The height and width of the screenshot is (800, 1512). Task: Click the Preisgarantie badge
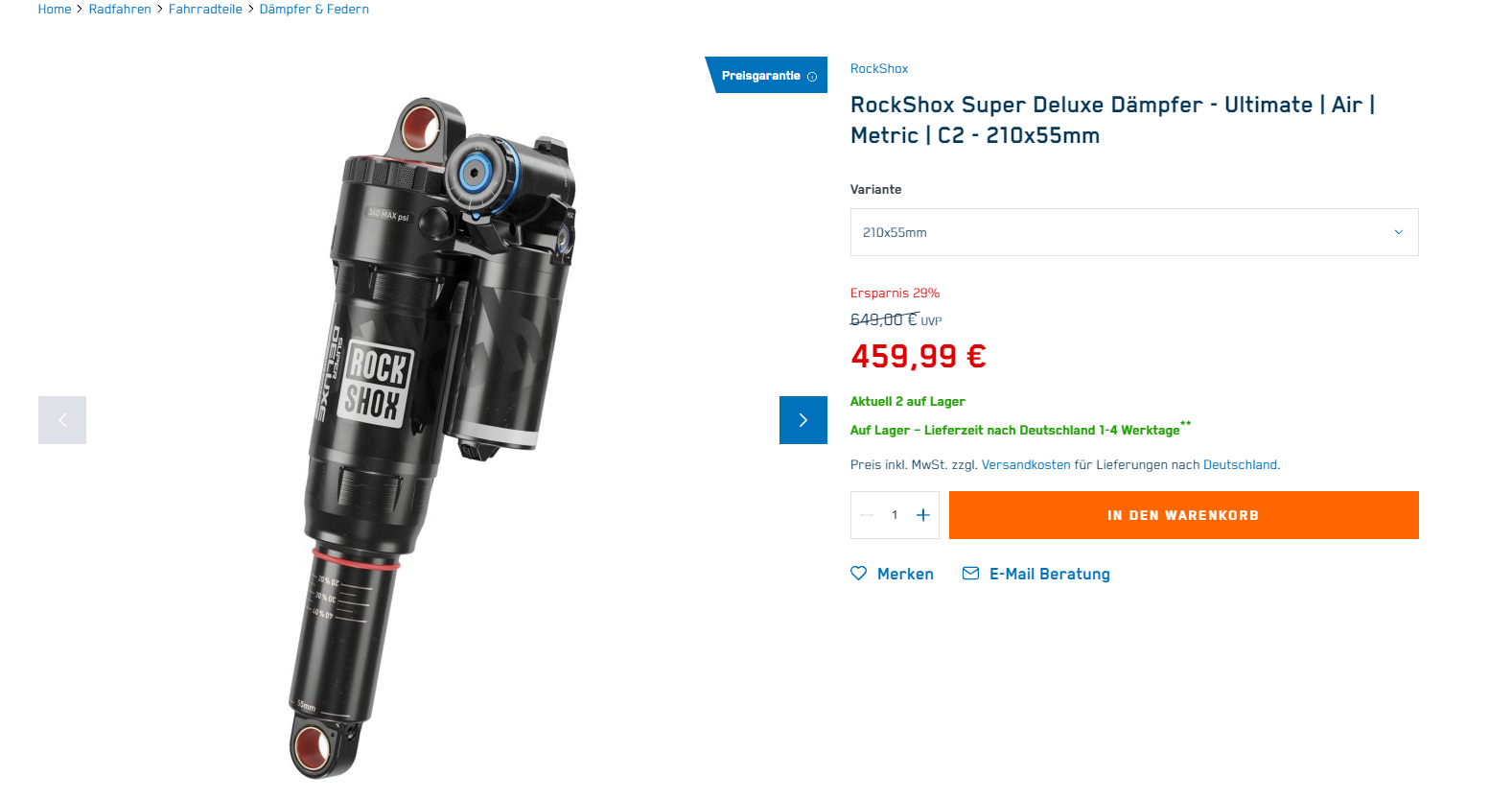pos(760,76)
